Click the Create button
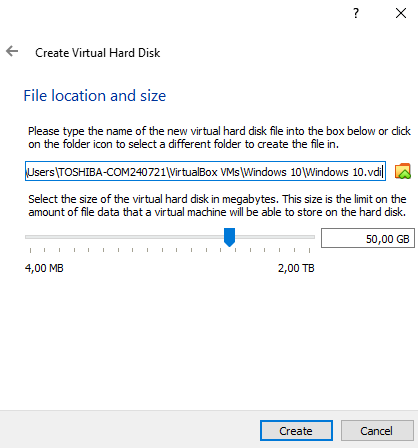418x448 pixels. point(296,431)
